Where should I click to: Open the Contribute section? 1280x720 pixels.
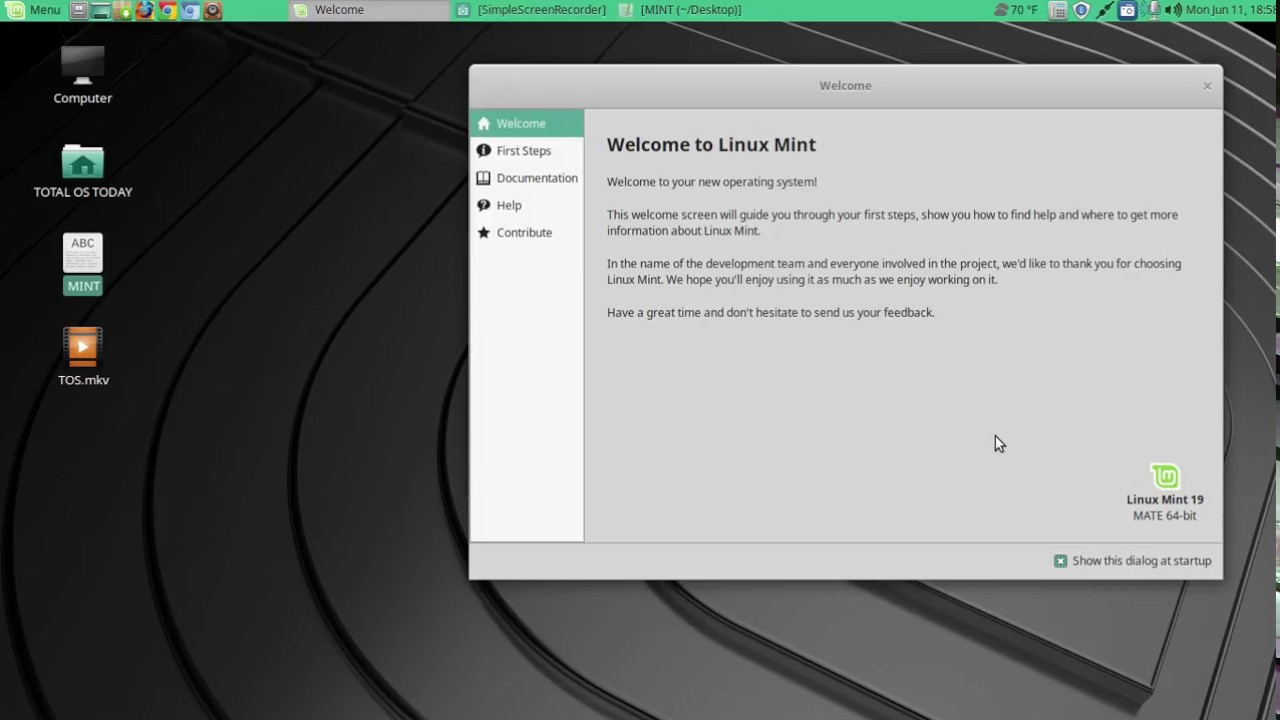pyautogui.click(x=527, y=232)
